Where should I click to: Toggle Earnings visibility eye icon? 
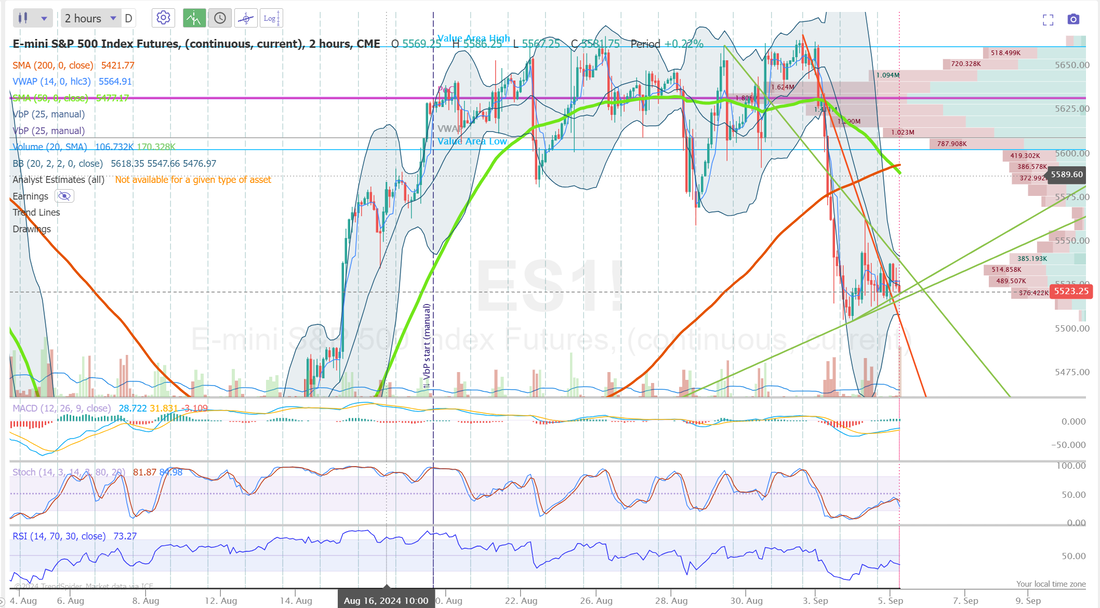click(64, 196)
